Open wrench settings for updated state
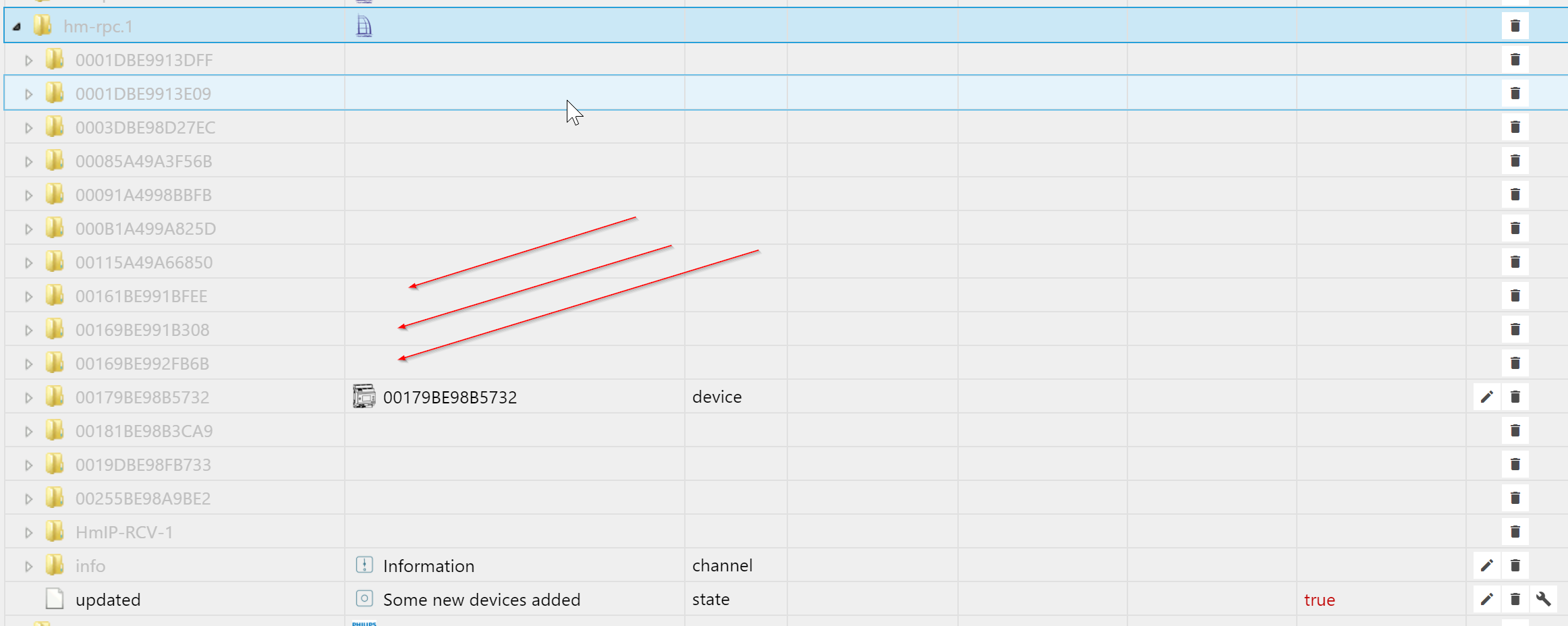 1543,599
